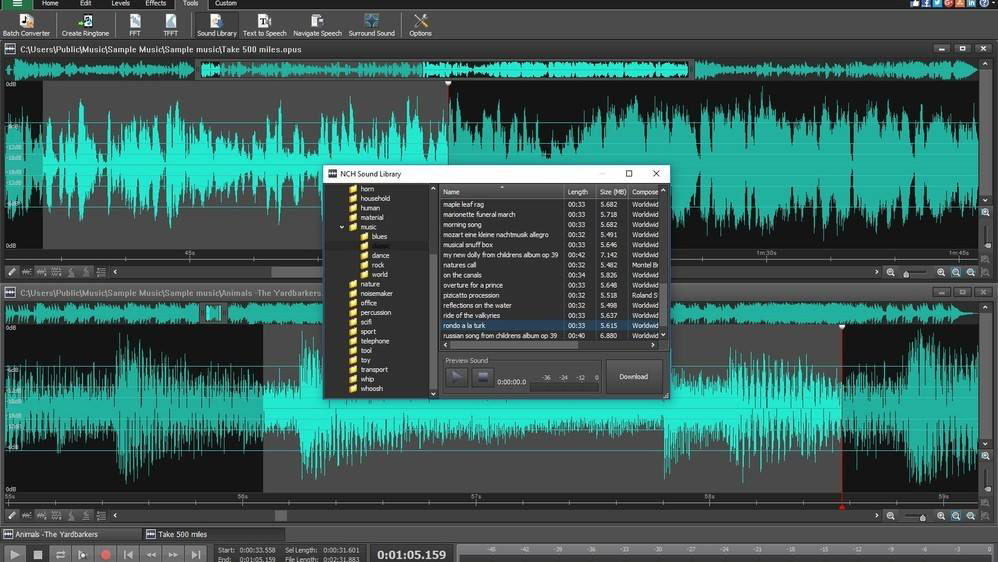Switch to the Effects ribbon tab

pos(155,4)
